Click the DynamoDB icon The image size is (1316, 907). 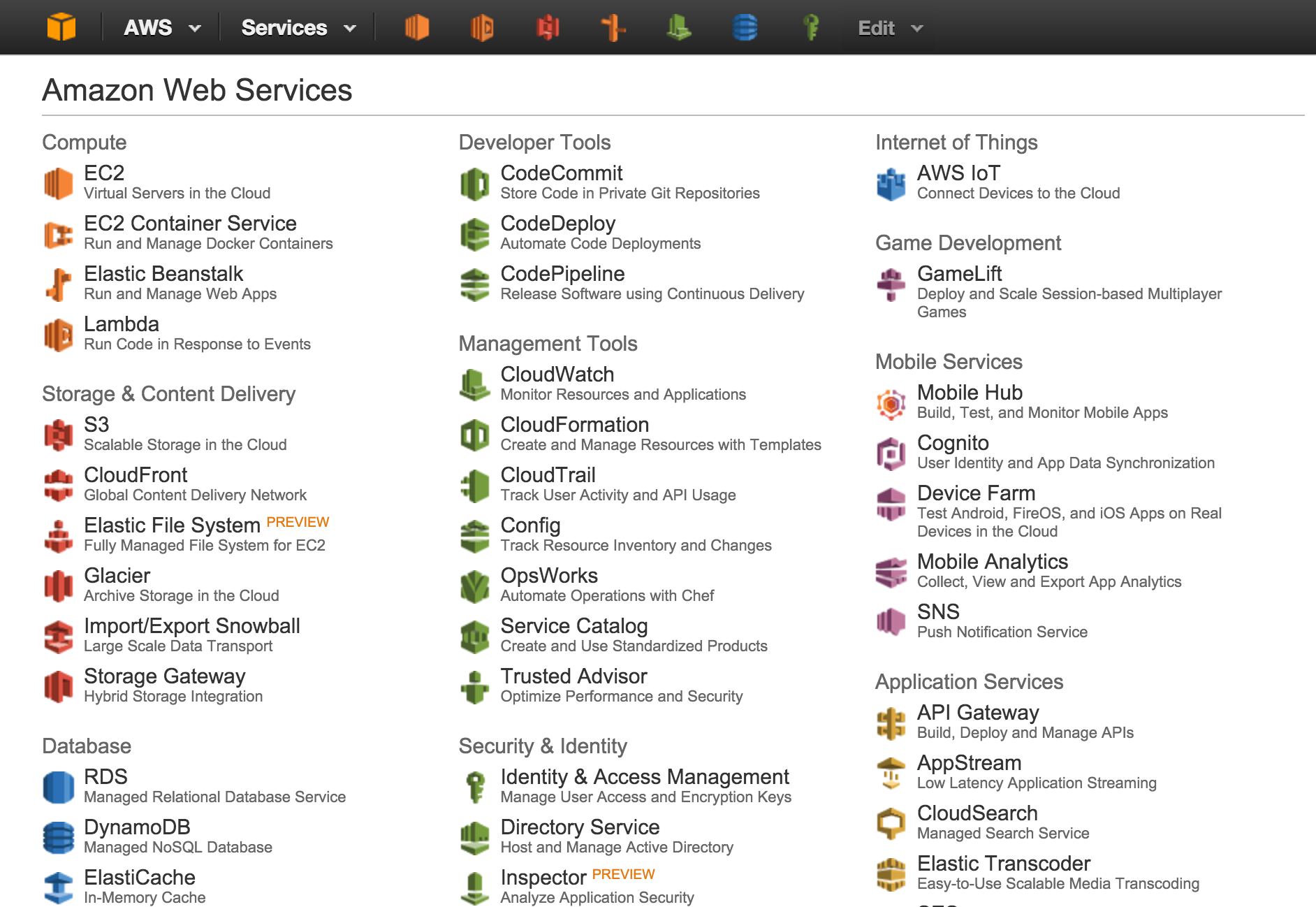(x=58, y=837)
